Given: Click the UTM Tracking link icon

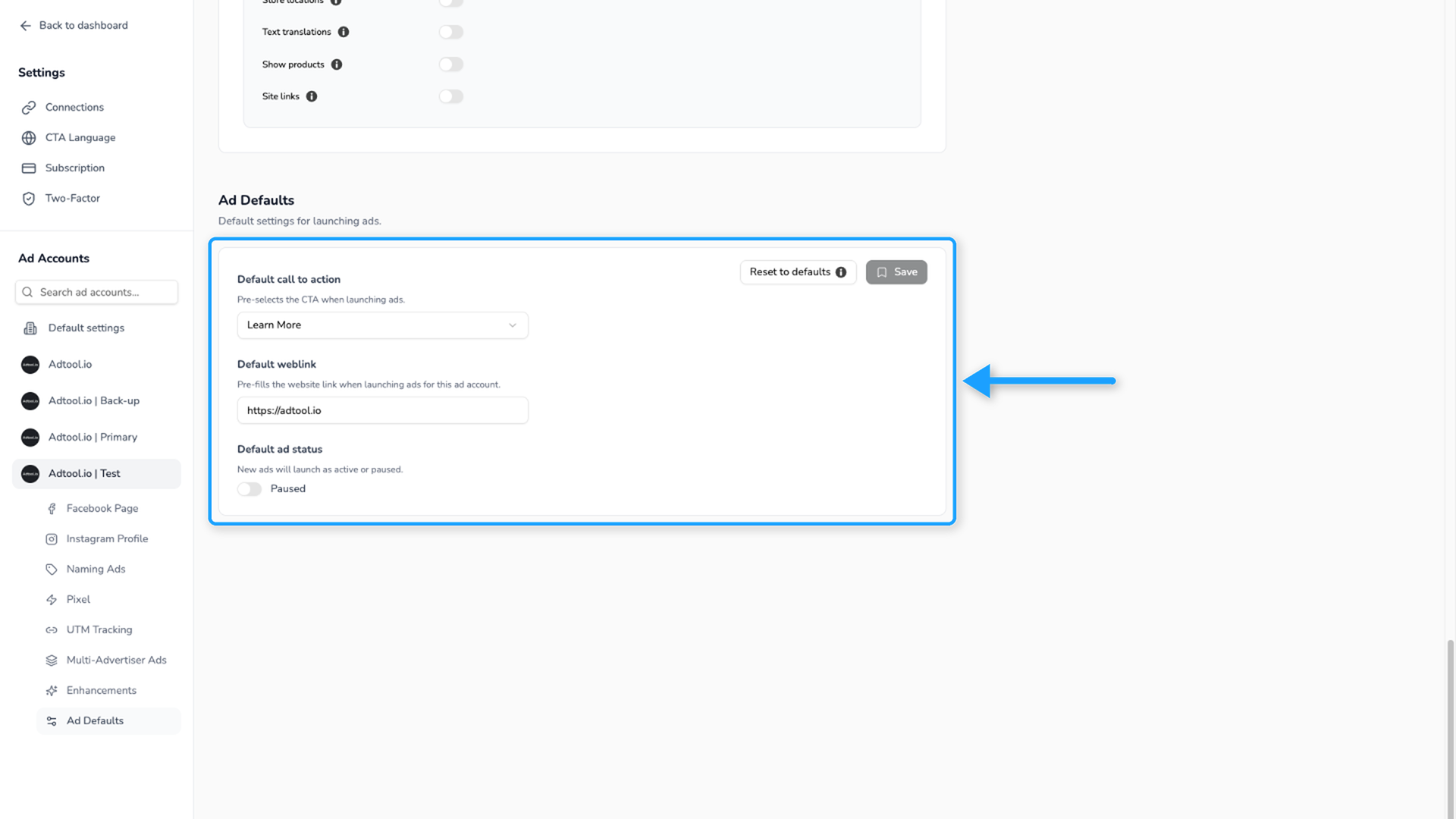Looking at the screenshot, I should tap(52, 630).
